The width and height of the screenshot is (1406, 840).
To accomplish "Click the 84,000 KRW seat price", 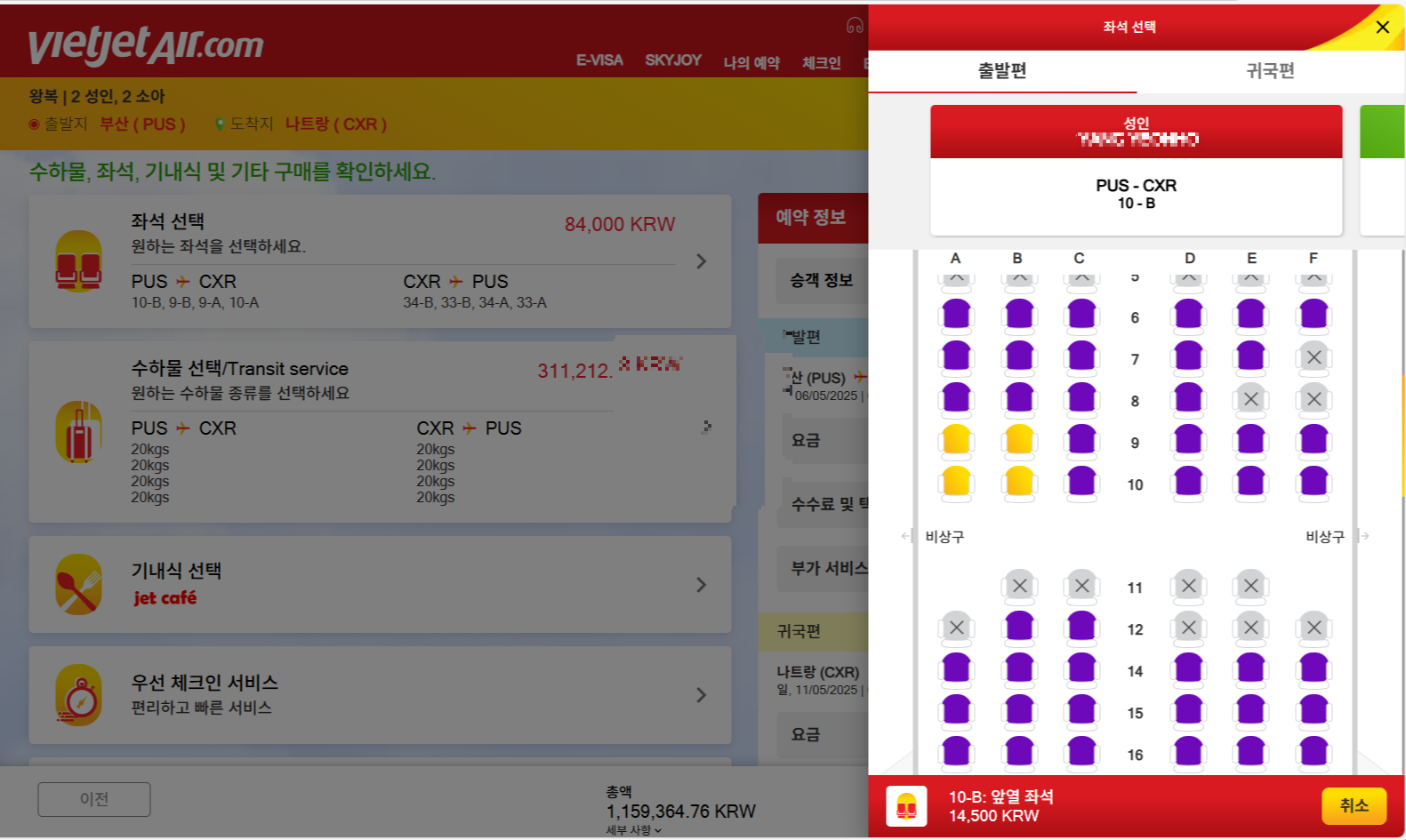I will pos(620,224).
